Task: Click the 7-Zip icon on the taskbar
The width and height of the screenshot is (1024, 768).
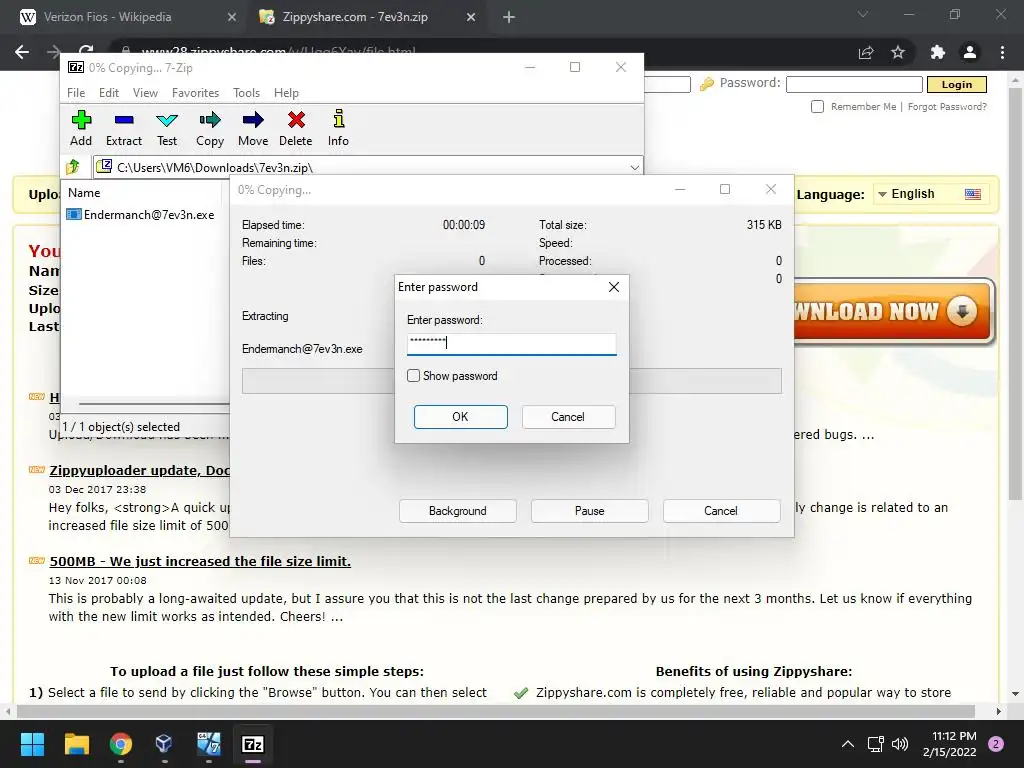Action: click(253, 744)
